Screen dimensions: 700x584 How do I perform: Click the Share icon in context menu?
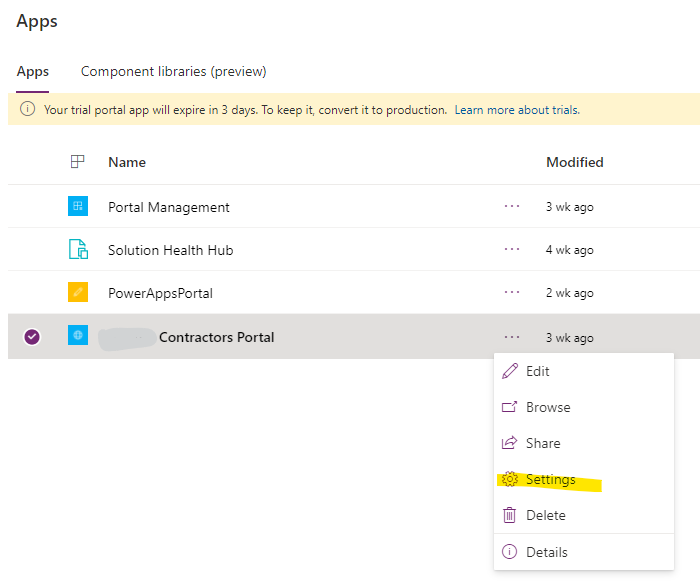click(x=509, y=442)
